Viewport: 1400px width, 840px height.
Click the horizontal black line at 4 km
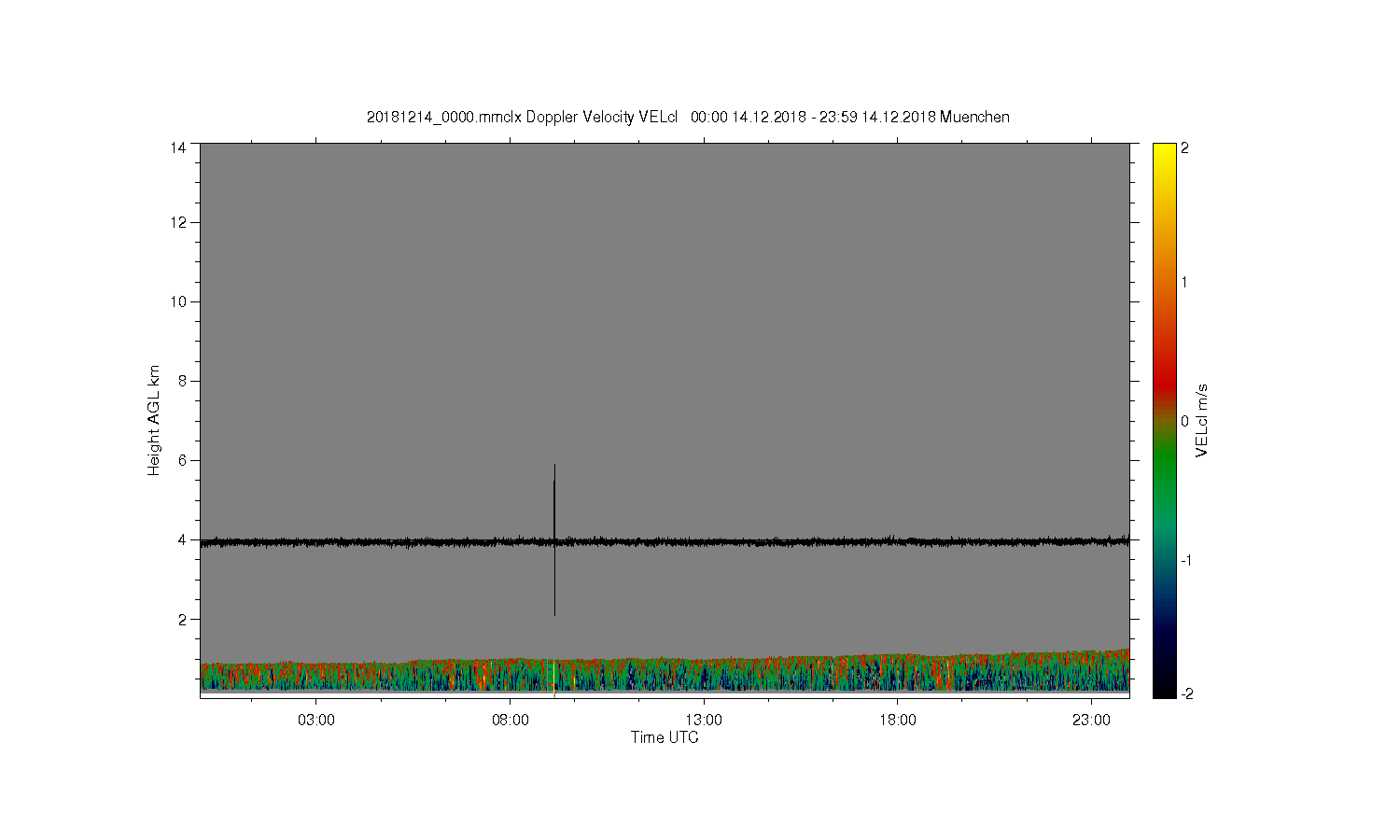point(665,541)
